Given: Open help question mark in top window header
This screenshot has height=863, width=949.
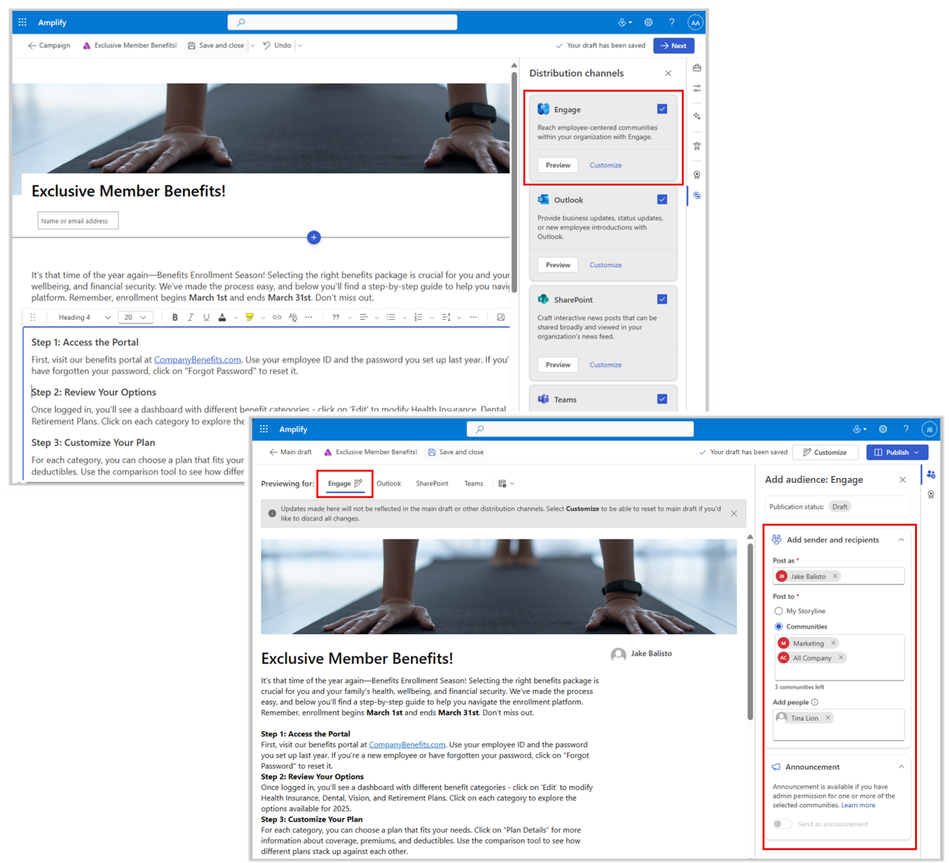Looking at the screenshot, I should point(672,22).
